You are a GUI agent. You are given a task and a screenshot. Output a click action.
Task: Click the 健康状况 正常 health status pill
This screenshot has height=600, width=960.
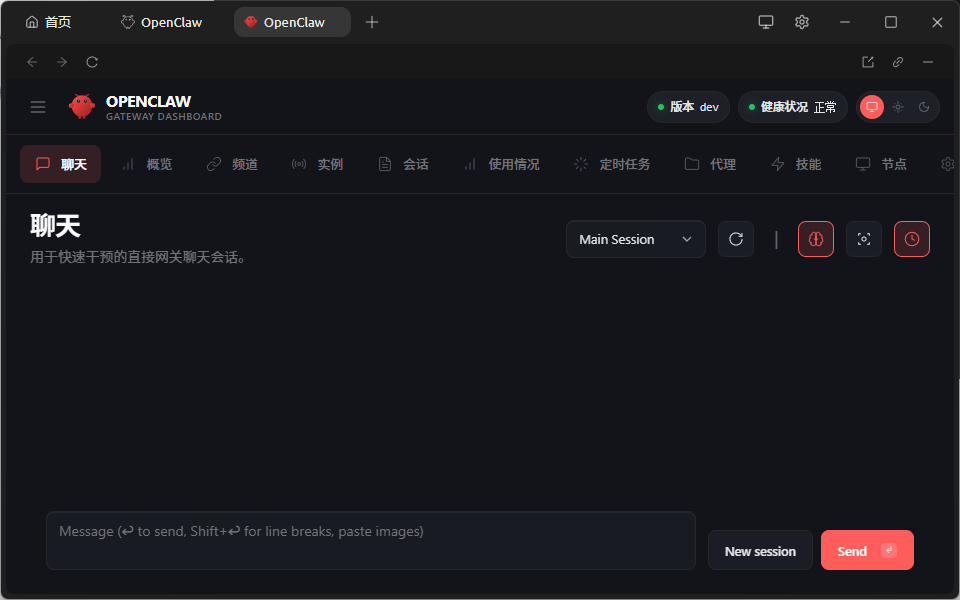click(x=792, y=107)
